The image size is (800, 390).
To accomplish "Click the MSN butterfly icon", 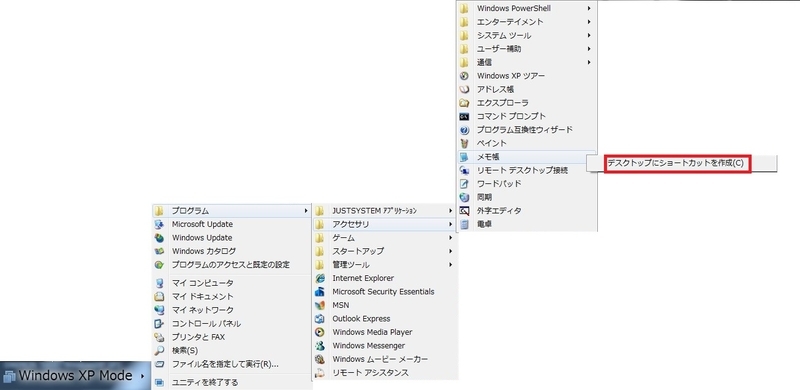I will coord(320,305).
